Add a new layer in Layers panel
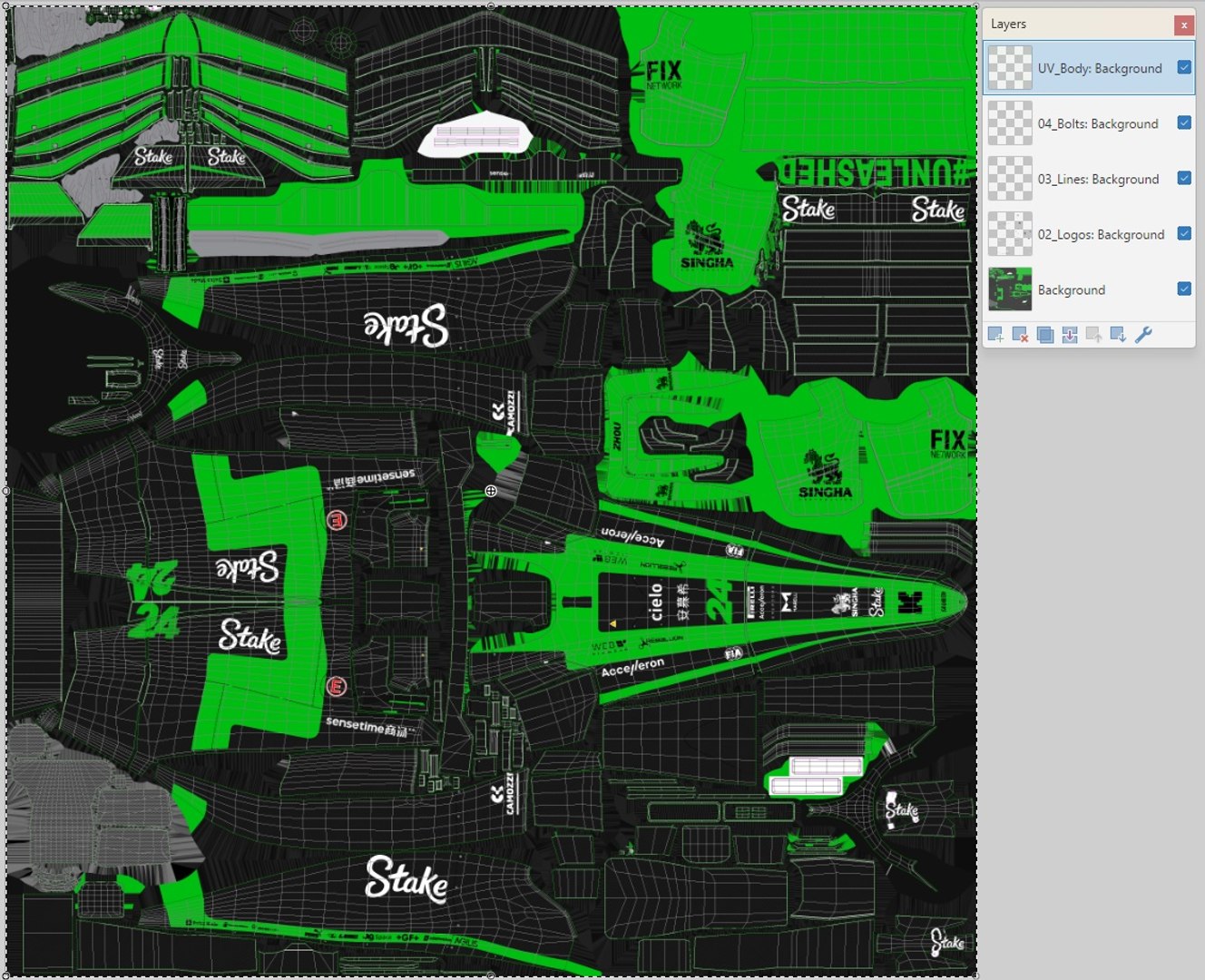1205x980 pixels. [995, 335]
